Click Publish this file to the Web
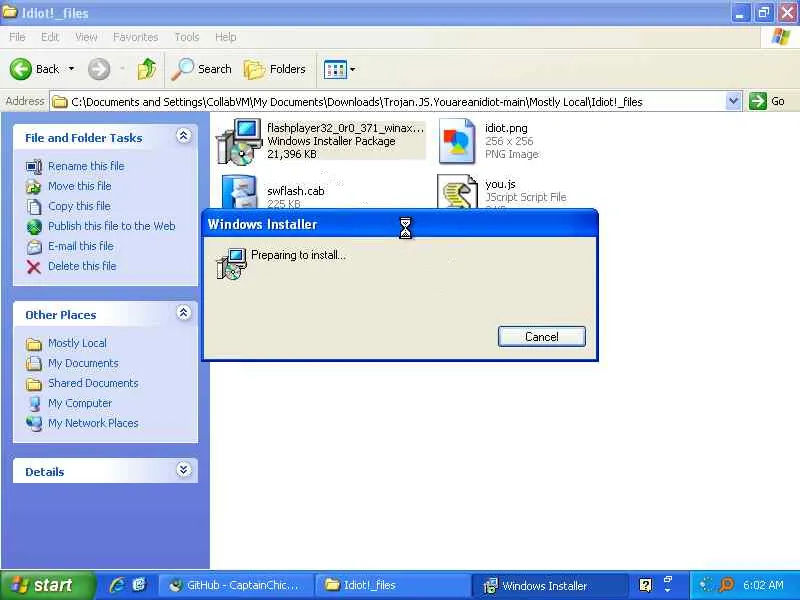Screen dimensions: 800x600 tap(112, 226)
